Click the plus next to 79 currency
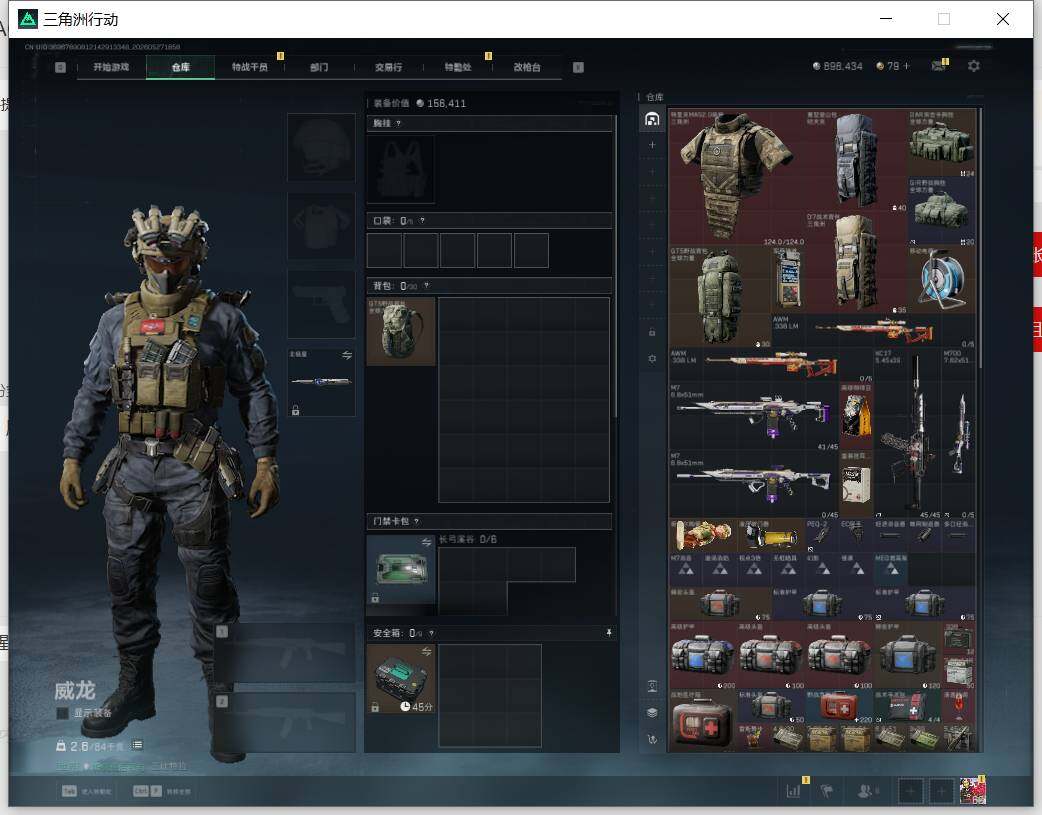The height and width of the screenshot is (815, 1042). click(x=906, y=66)
